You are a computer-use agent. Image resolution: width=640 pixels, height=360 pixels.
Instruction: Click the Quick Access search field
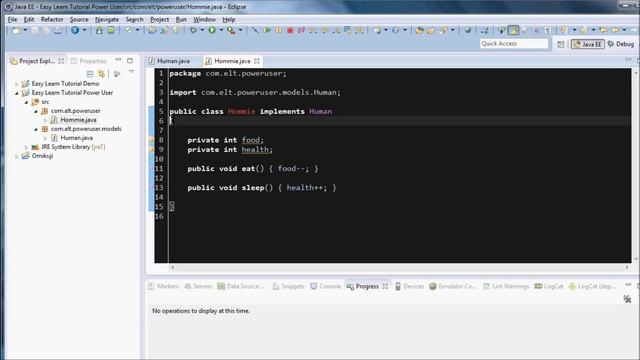click(x=513, y=44)
